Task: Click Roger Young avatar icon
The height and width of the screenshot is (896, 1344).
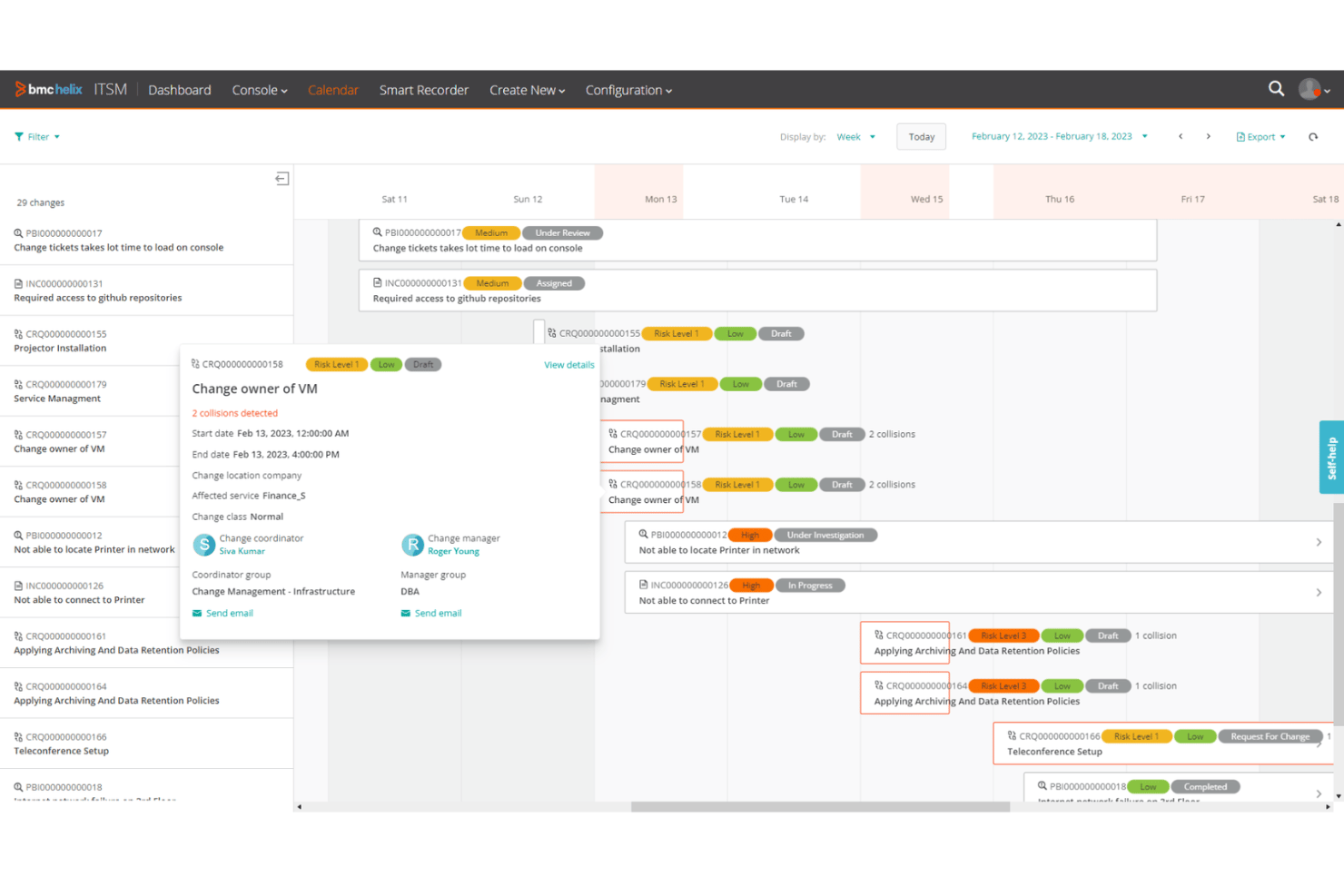Action: pos(413,544)
